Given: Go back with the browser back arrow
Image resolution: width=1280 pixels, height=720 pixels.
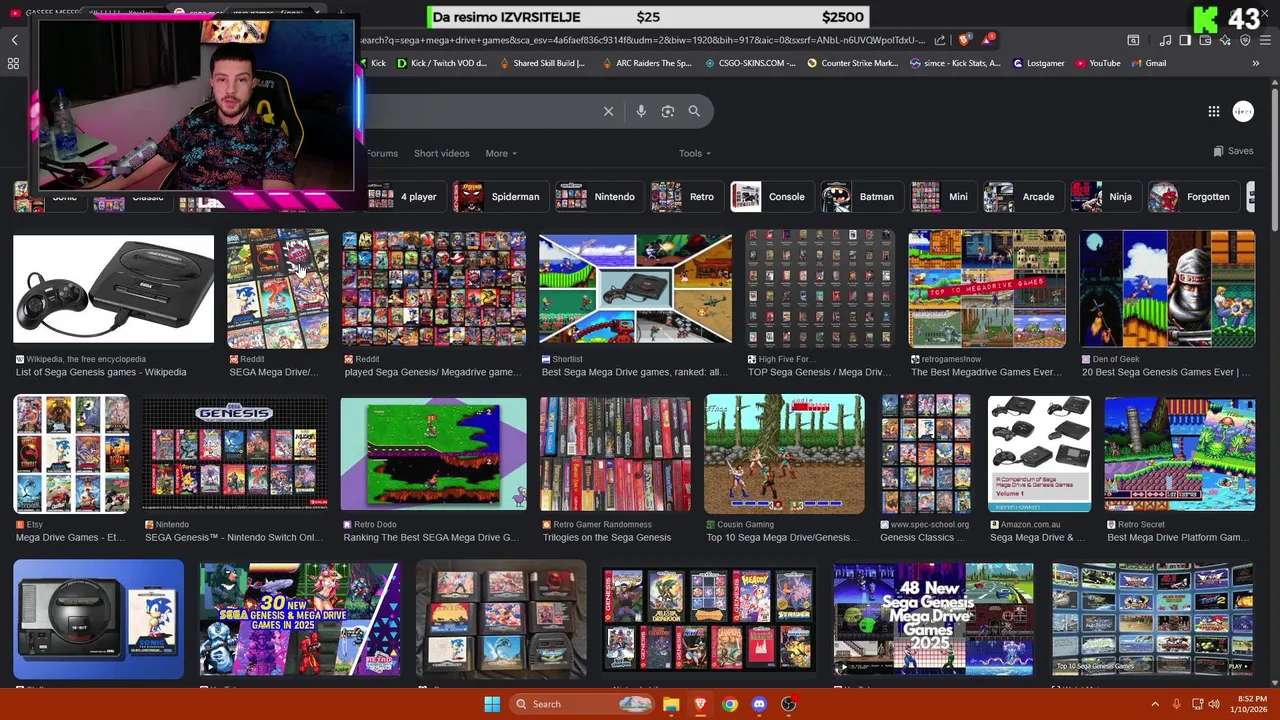Looking at the screenshot, I should [14, 40].
